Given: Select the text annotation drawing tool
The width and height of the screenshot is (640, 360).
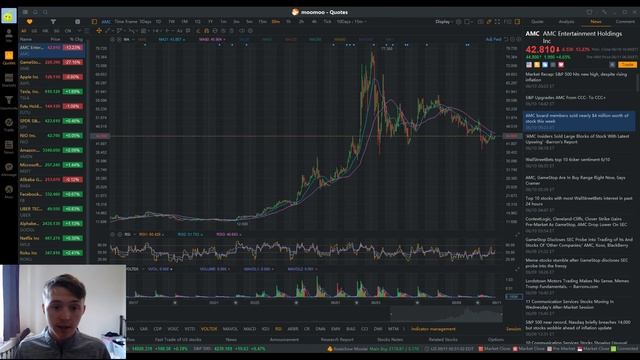Looking at the screenshot, I should tap(180, 31).
